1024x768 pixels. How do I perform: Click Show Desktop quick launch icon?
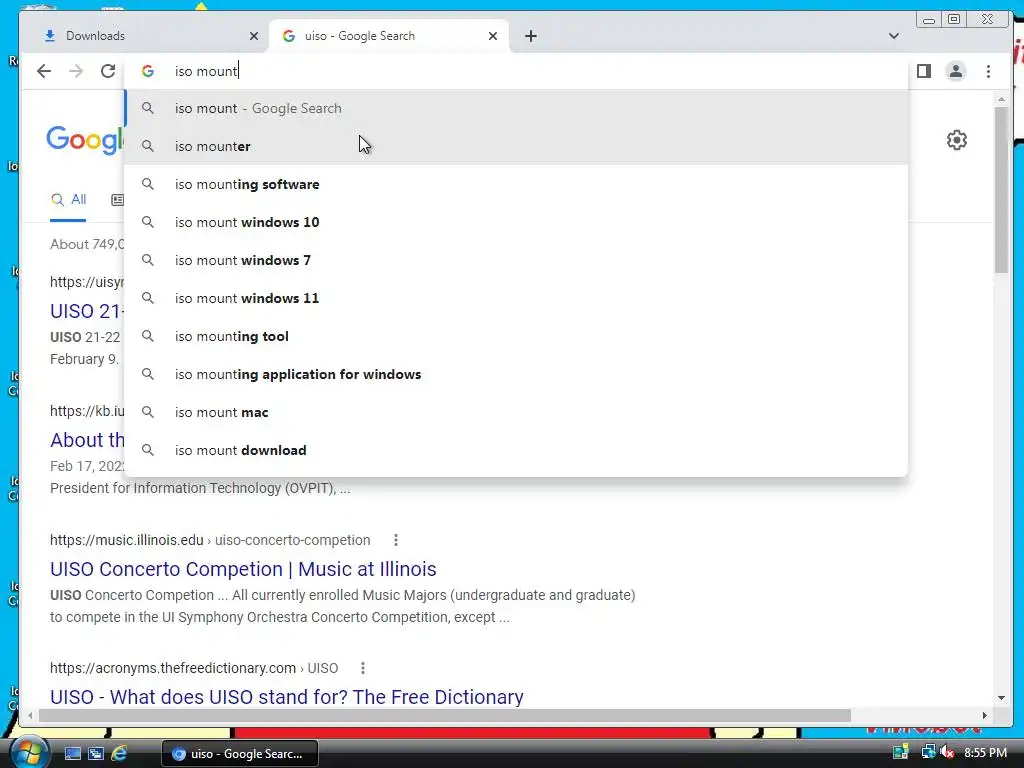coord(72,754)
